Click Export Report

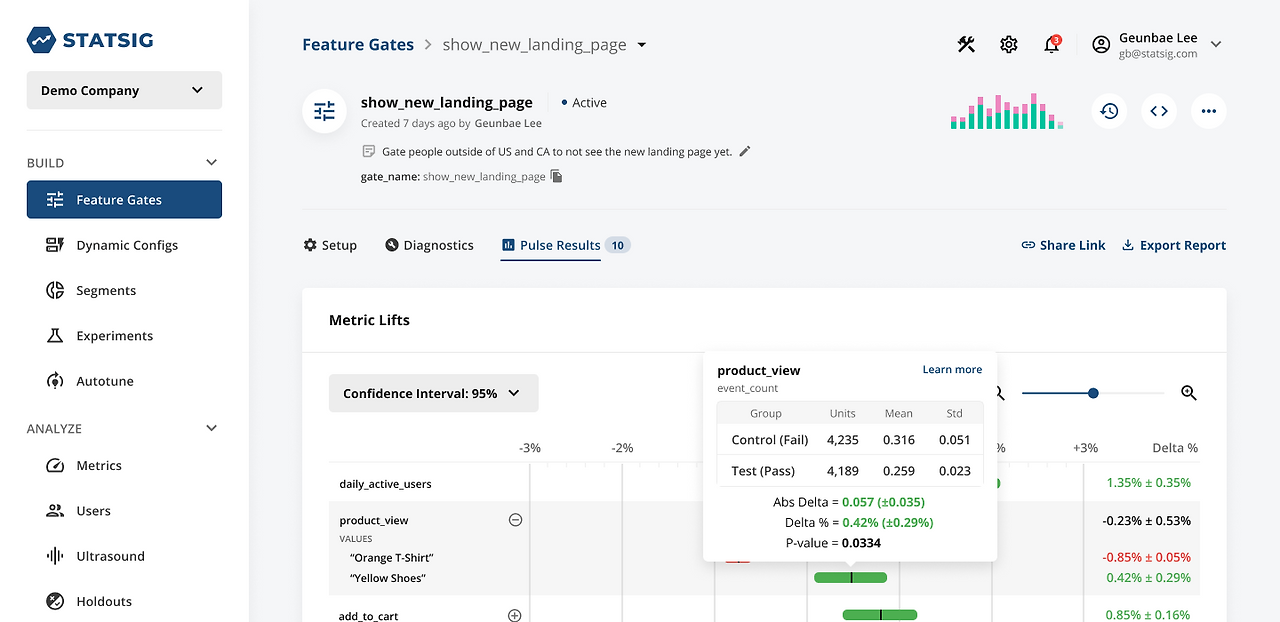pyautogui.click(x=1173, y=245)
